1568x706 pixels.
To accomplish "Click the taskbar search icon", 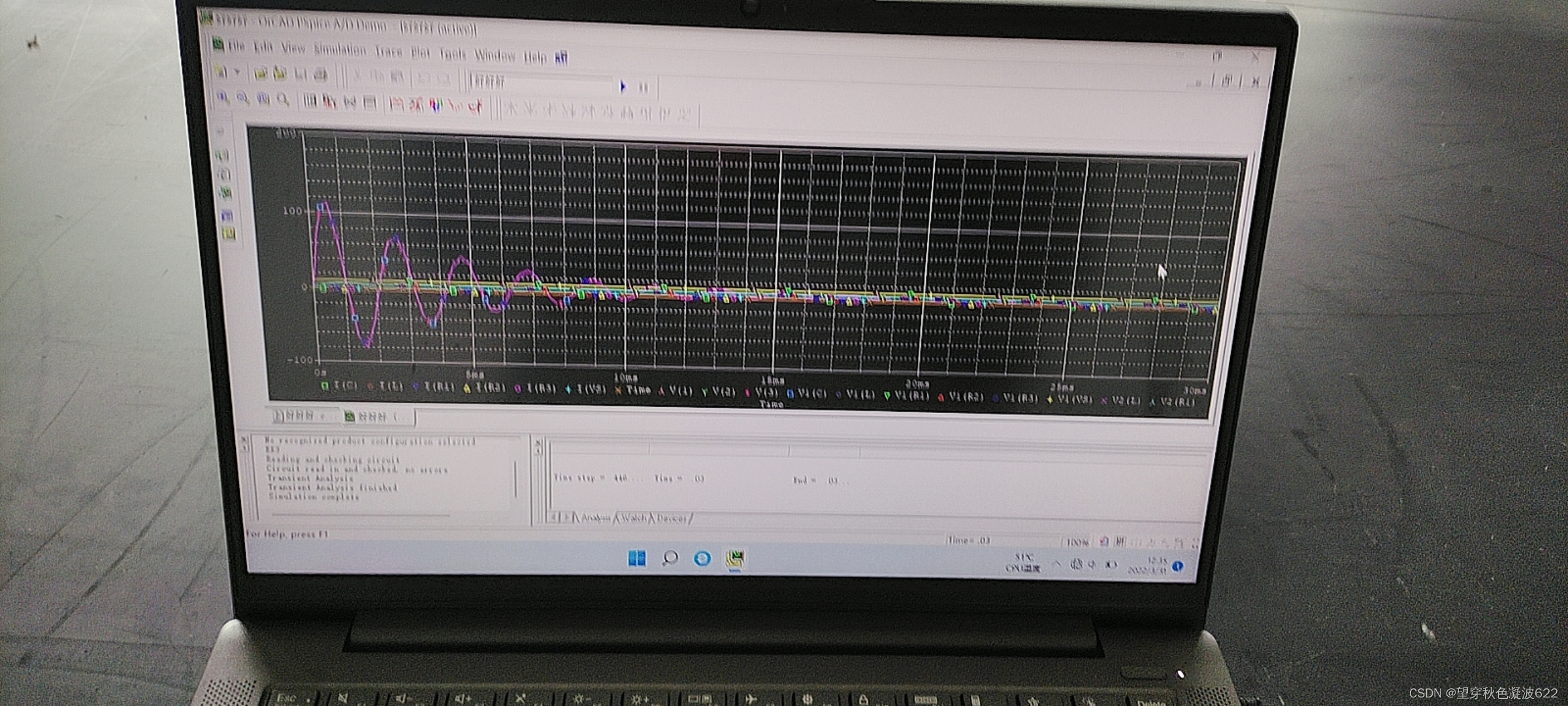I will (x=670, y=558).
